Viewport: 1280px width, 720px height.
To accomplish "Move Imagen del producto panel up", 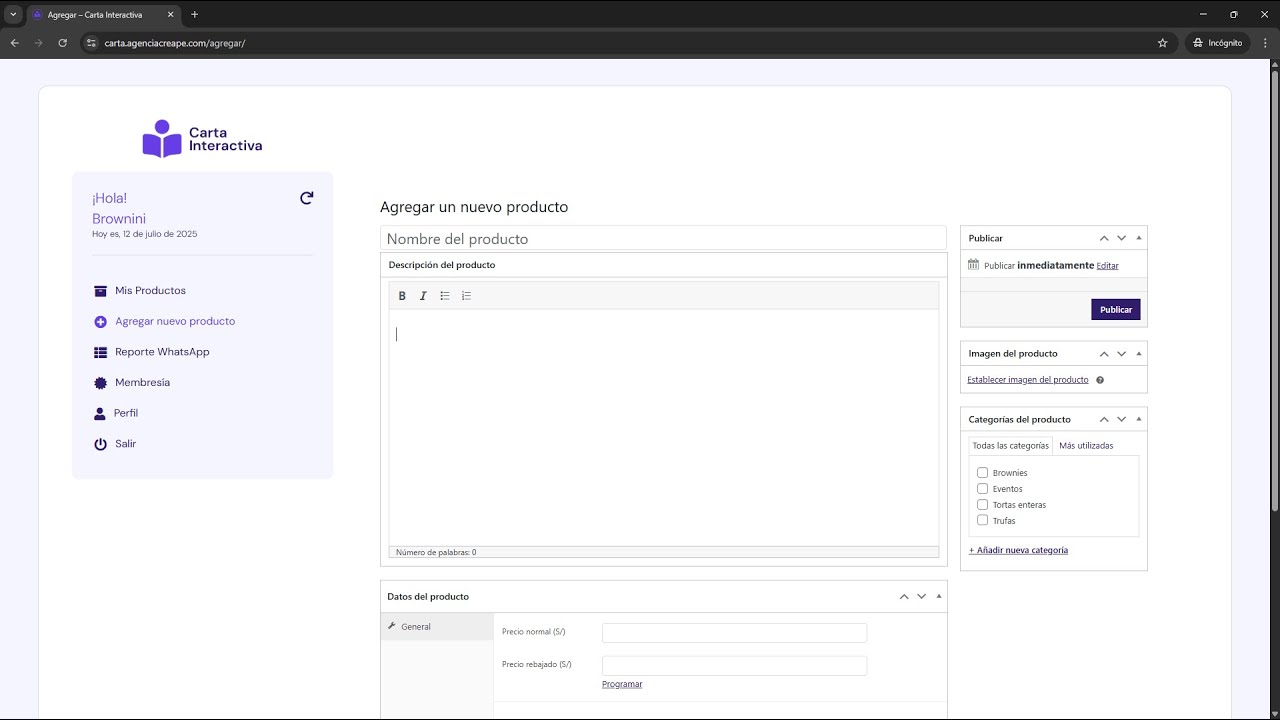I will 1104,354.
